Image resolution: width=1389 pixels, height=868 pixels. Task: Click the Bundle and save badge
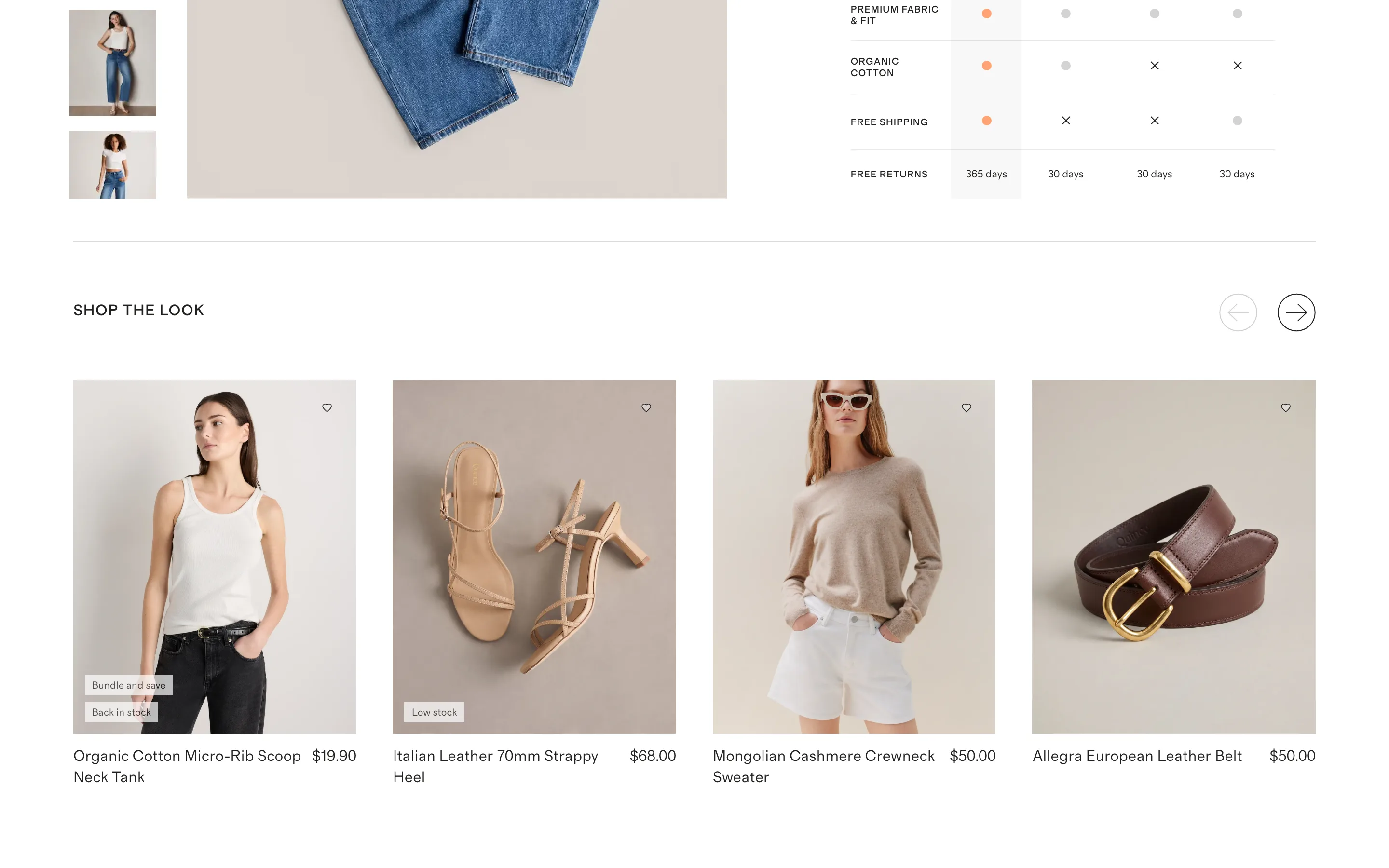tap(129, 685)
